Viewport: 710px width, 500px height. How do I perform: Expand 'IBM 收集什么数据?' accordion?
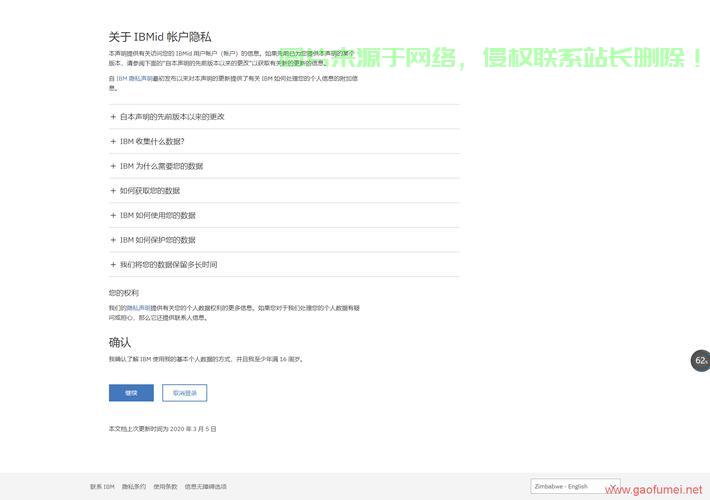(x=284, y=141)
